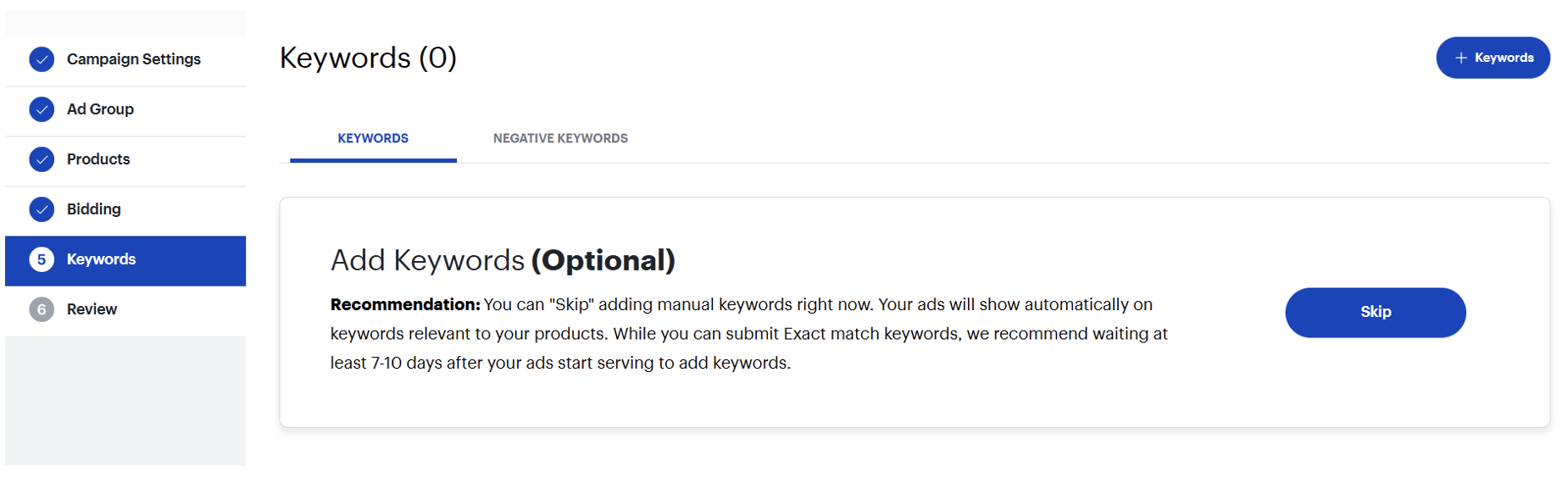Go to Campaign Settings step label
1568x478 pixels.
click(134, 59)
